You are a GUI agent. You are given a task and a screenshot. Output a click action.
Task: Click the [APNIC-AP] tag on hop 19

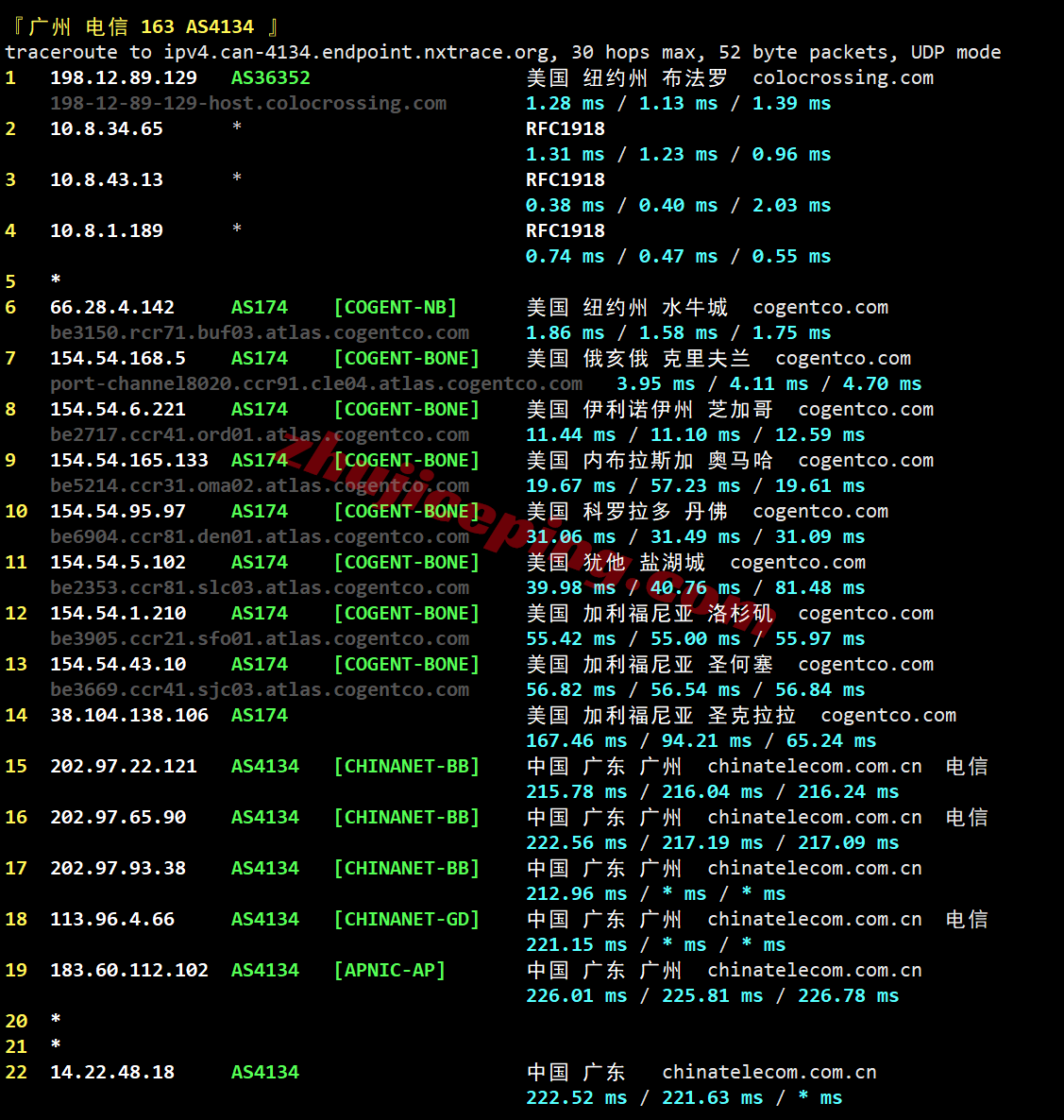(389, 970)
